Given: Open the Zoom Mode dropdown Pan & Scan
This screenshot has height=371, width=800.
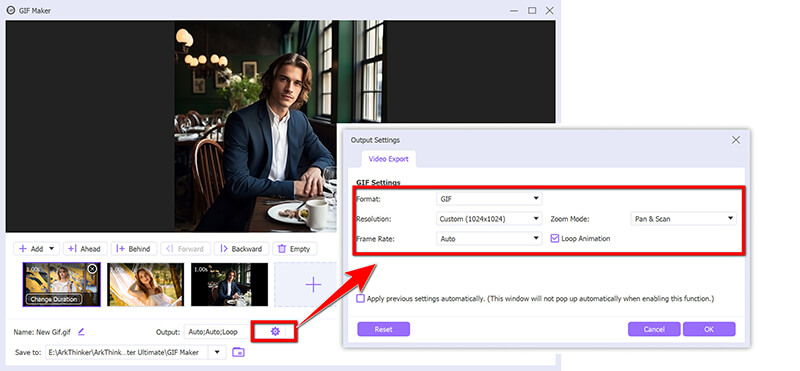Looking at the screenshot, I should [683, 219].
